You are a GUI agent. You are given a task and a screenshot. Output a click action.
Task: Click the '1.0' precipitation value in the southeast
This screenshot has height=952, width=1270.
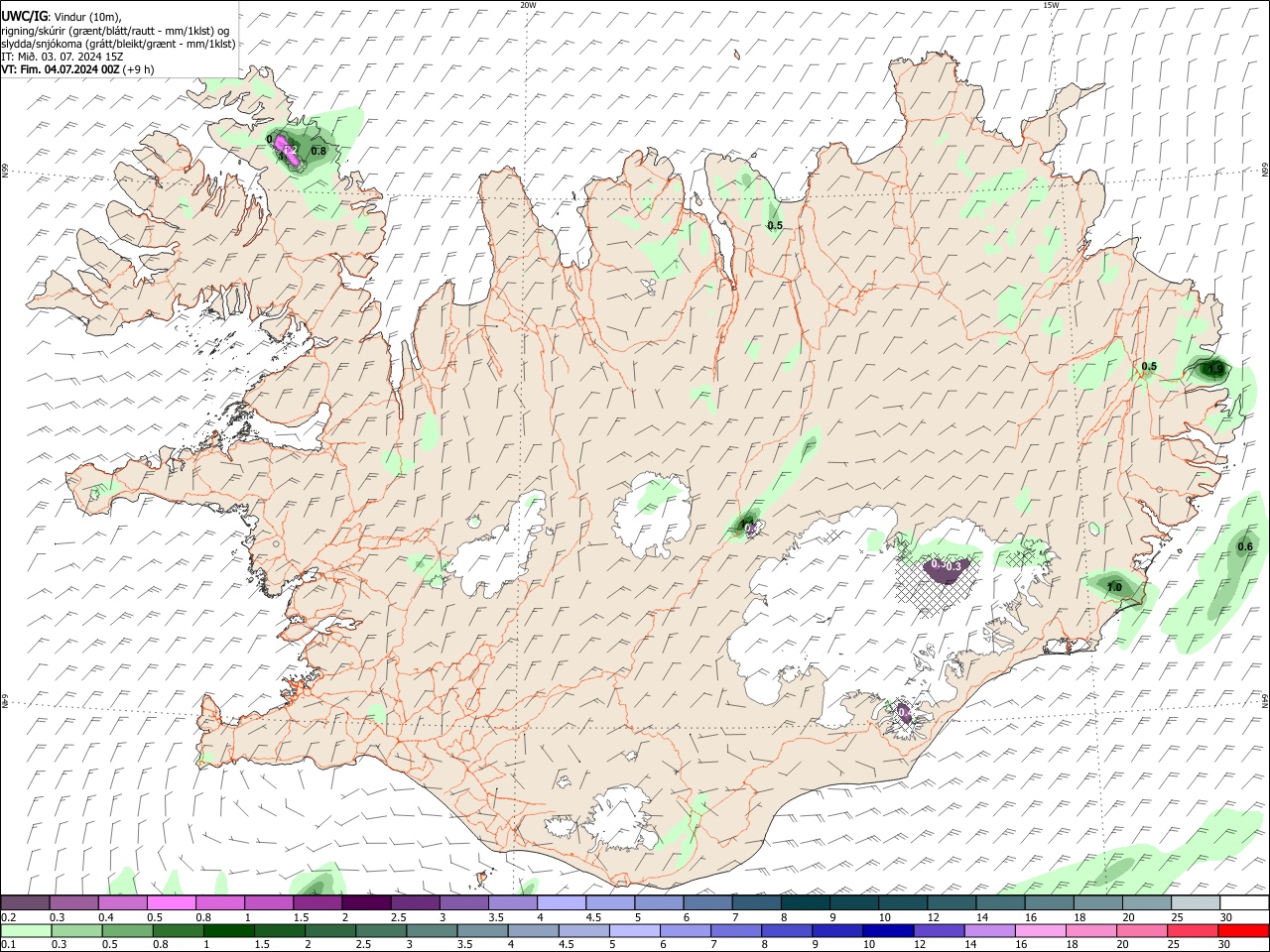(x=1114, y=587)
